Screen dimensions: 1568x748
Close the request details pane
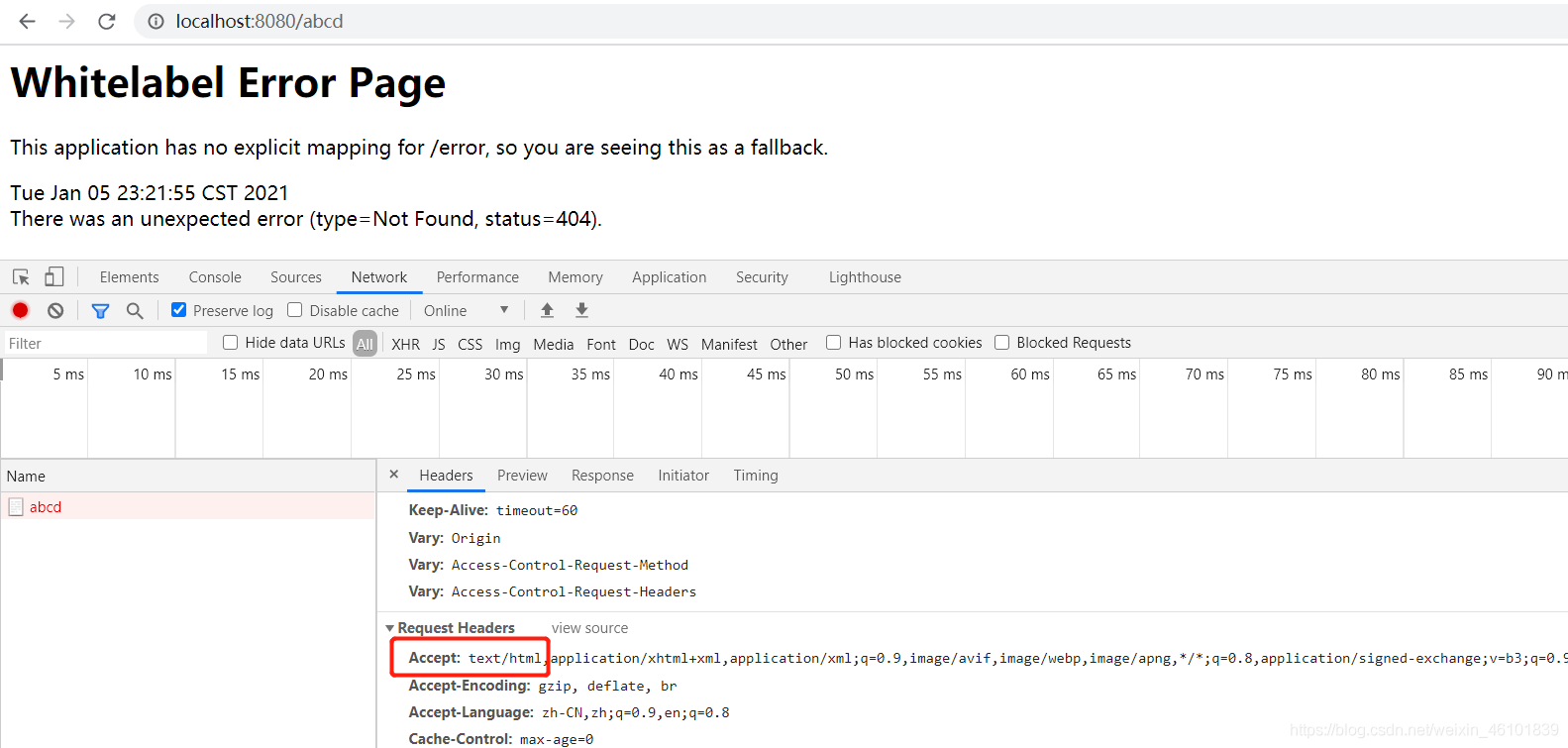pos(394,475)
